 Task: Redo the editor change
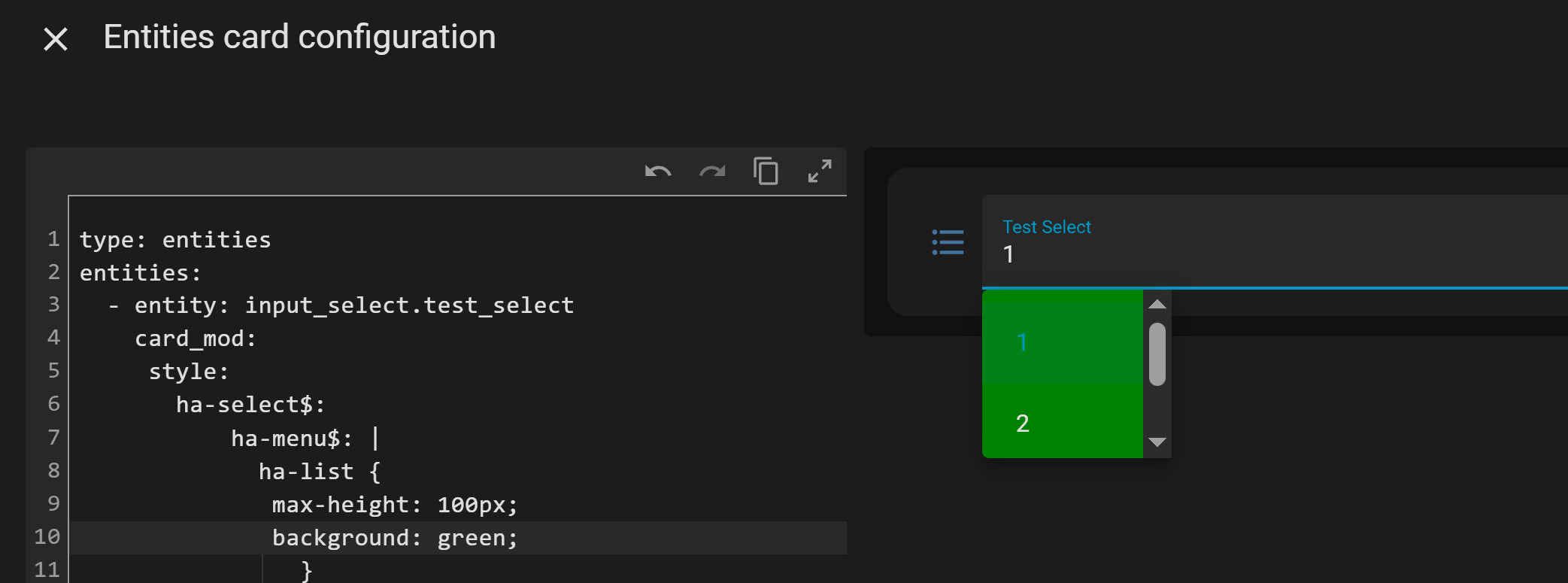pyautogui.click(x=712, y=172)
